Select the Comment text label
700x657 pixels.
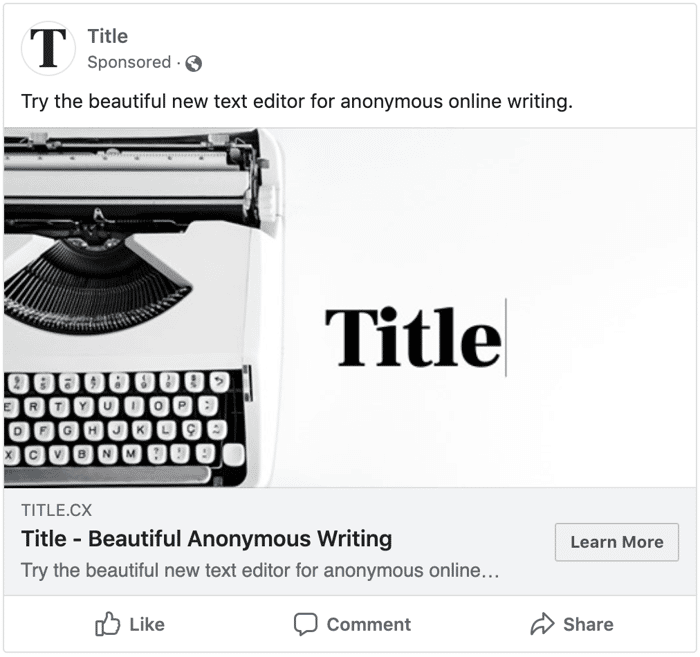(x=369, y=624)
